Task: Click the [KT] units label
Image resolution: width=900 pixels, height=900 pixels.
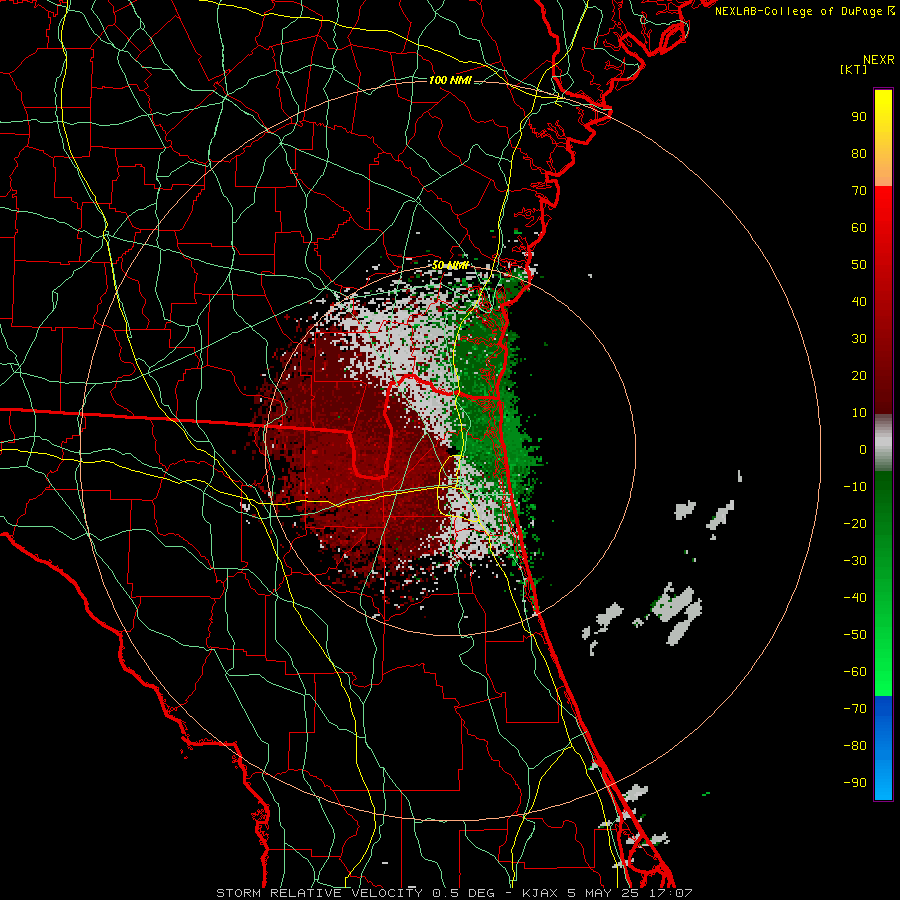Action: click(853, 69)
